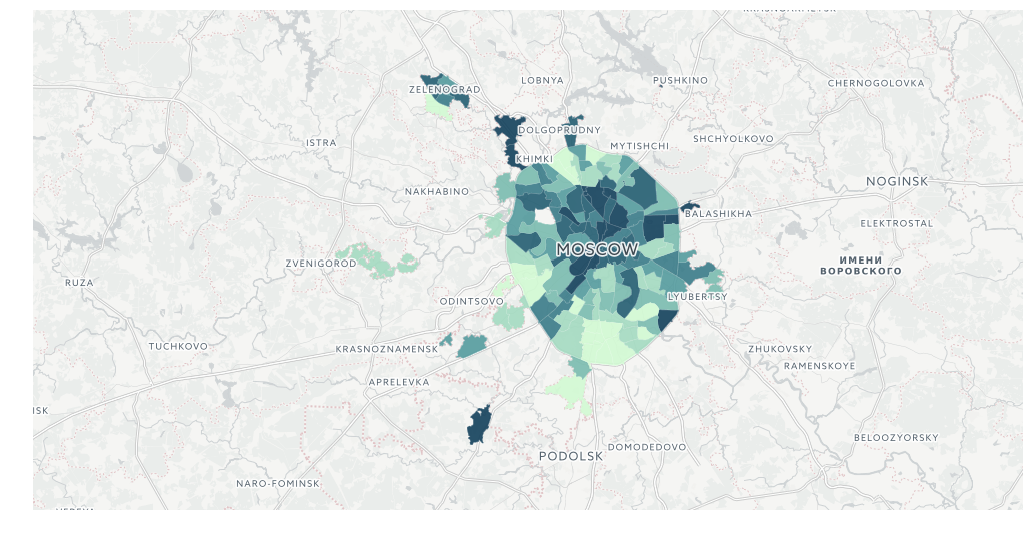Select the pale green district north of Podolsk
1033x534 pixels.
click(571, 394)
